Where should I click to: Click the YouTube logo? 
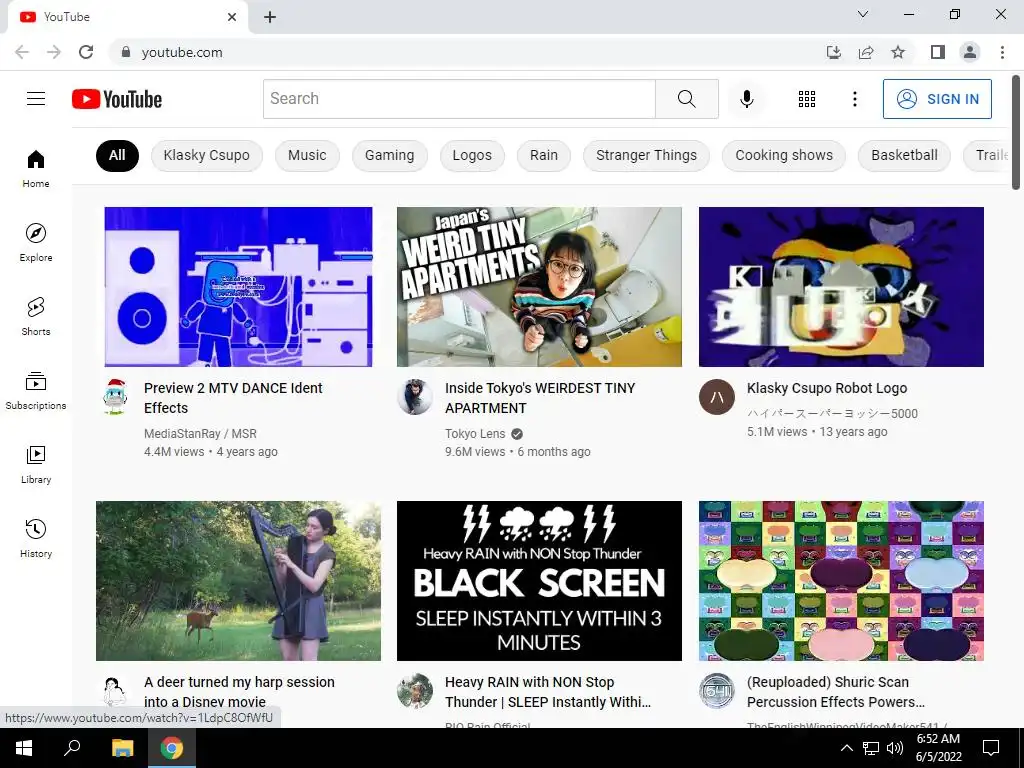pyautogui.click(x=117, y=99)
